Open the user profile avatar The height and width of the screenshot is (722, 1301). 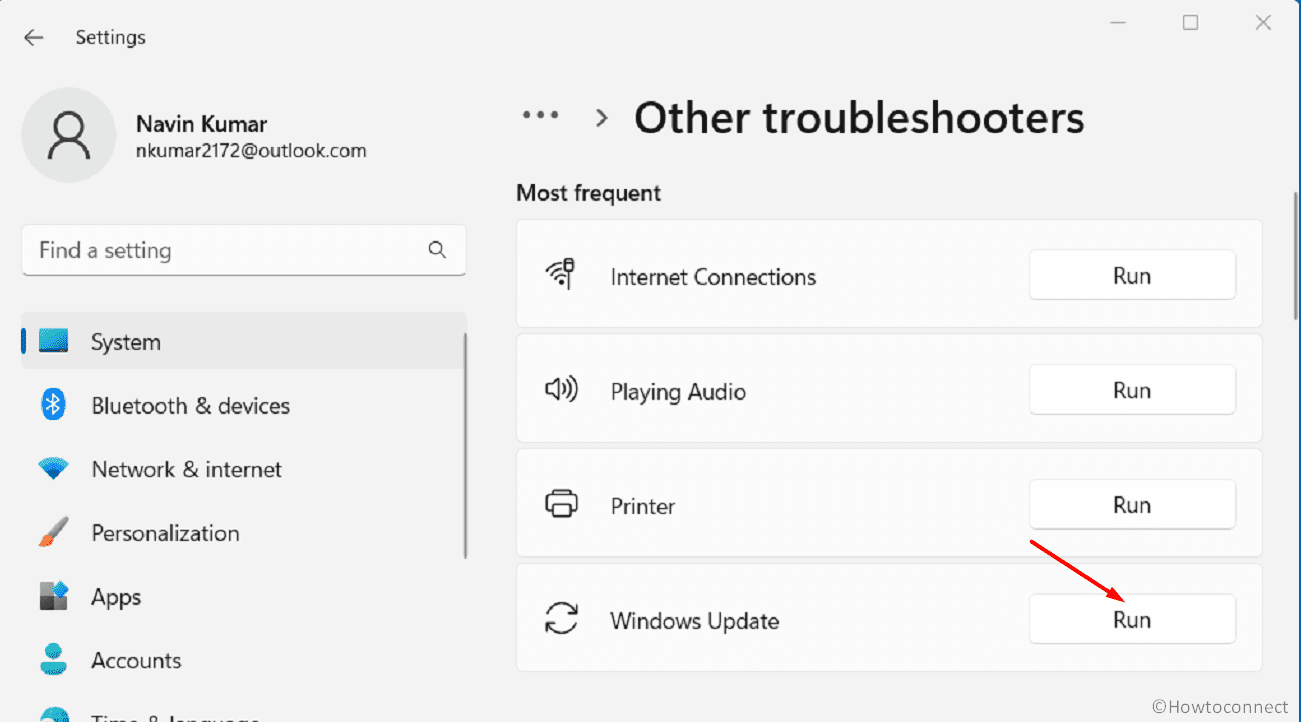[68, 135]
